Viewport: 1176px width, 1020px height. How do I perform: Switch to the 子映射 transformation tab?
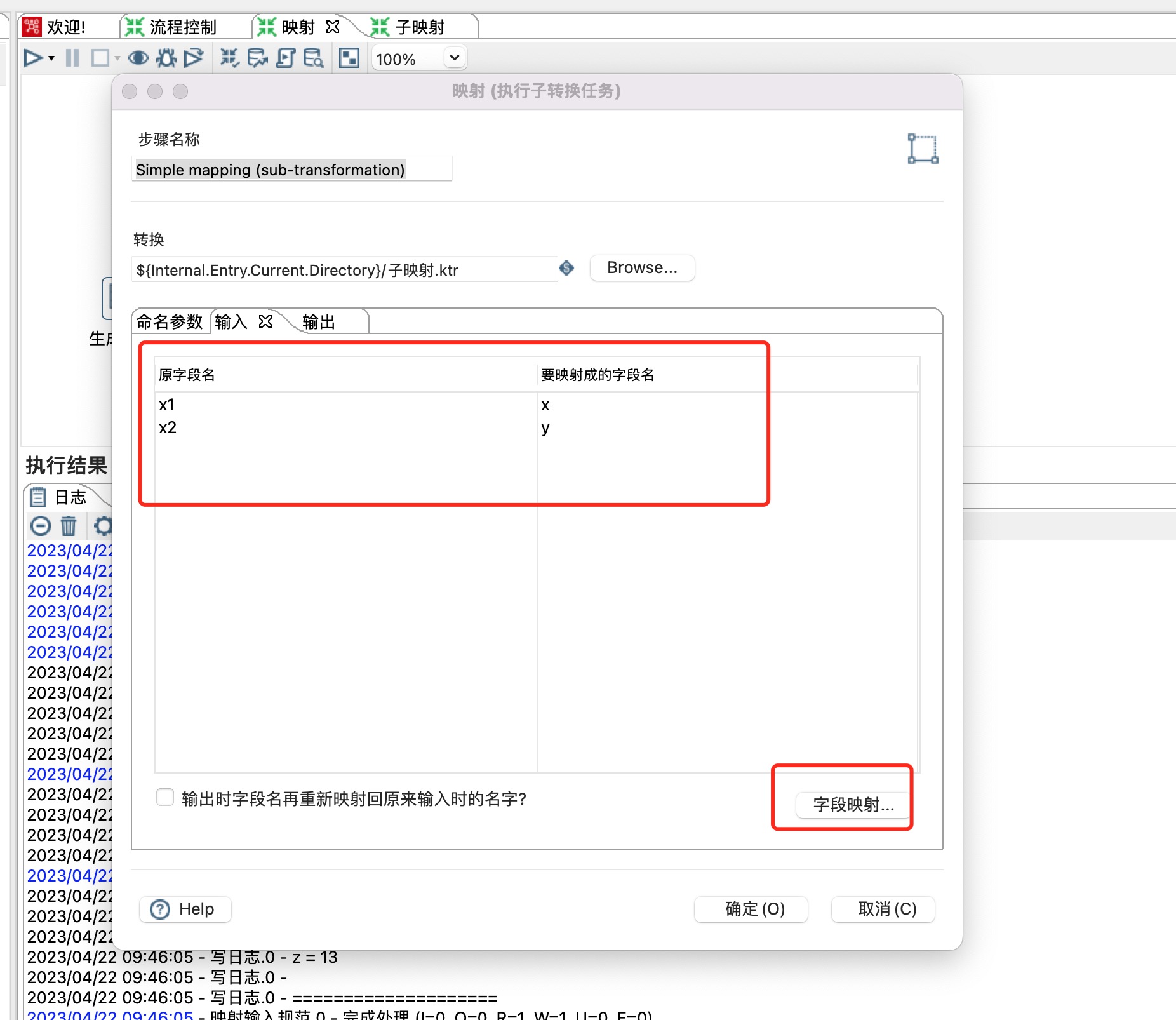pos(419,27)
